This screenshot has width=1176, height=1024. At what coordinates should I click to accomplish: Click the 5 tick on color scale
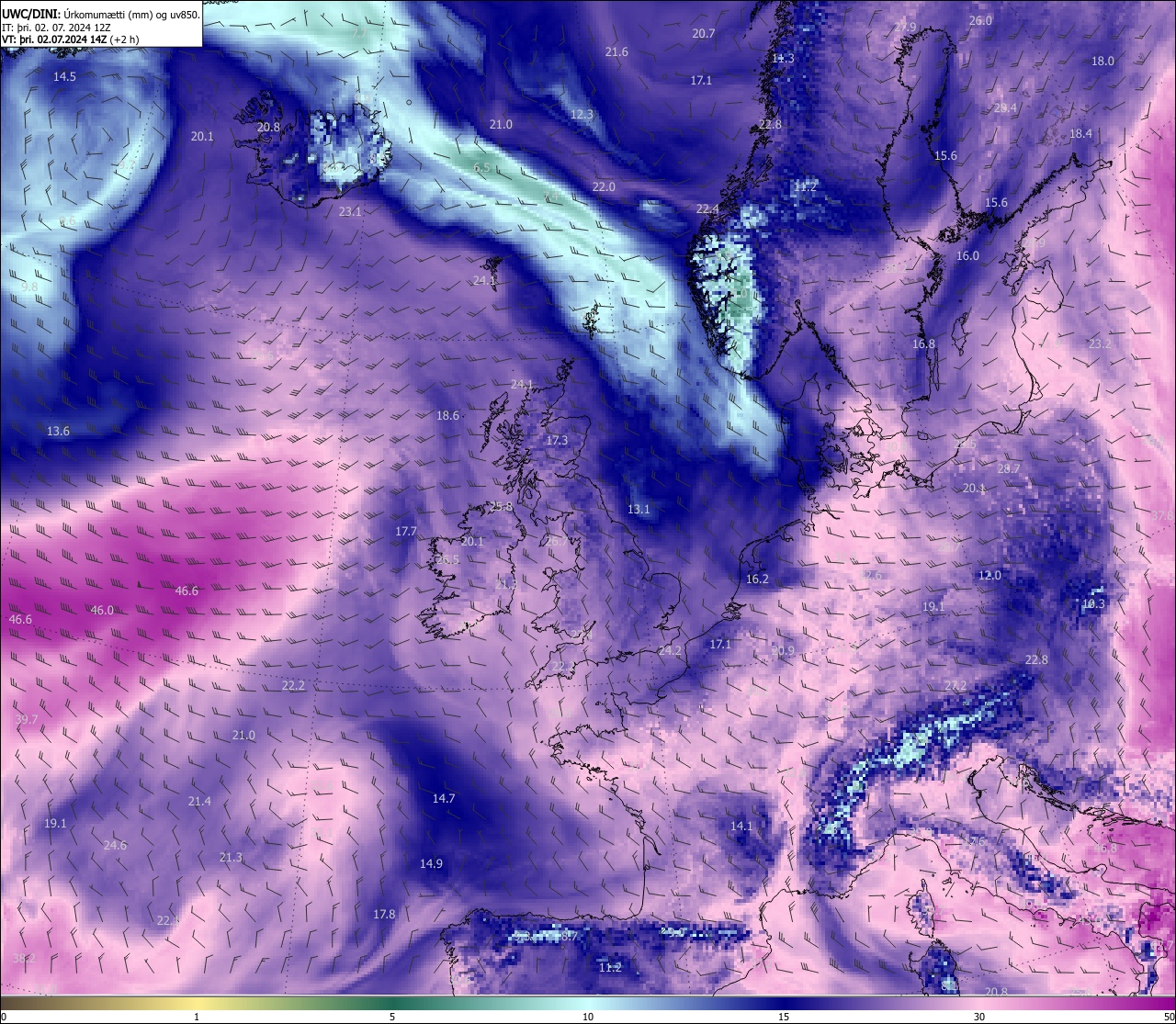[392, 1017]
